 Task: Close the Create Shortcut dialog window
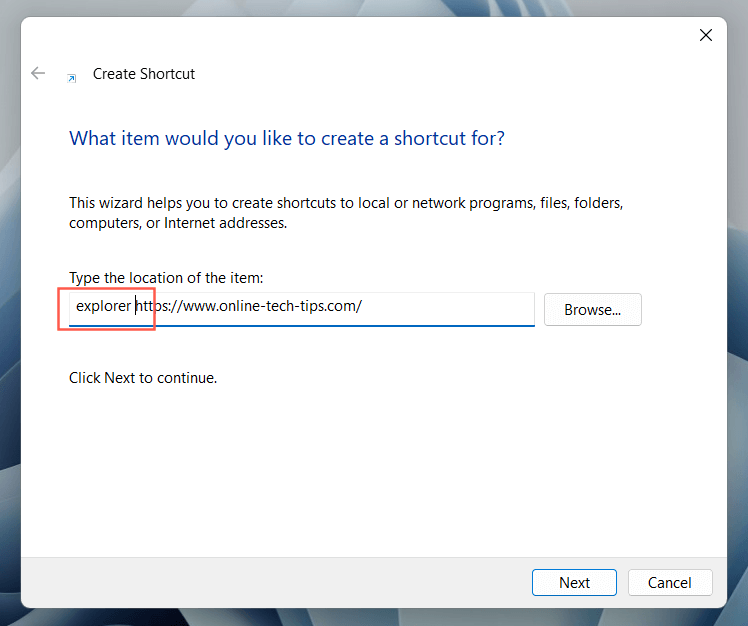click(x=705, y=35)
